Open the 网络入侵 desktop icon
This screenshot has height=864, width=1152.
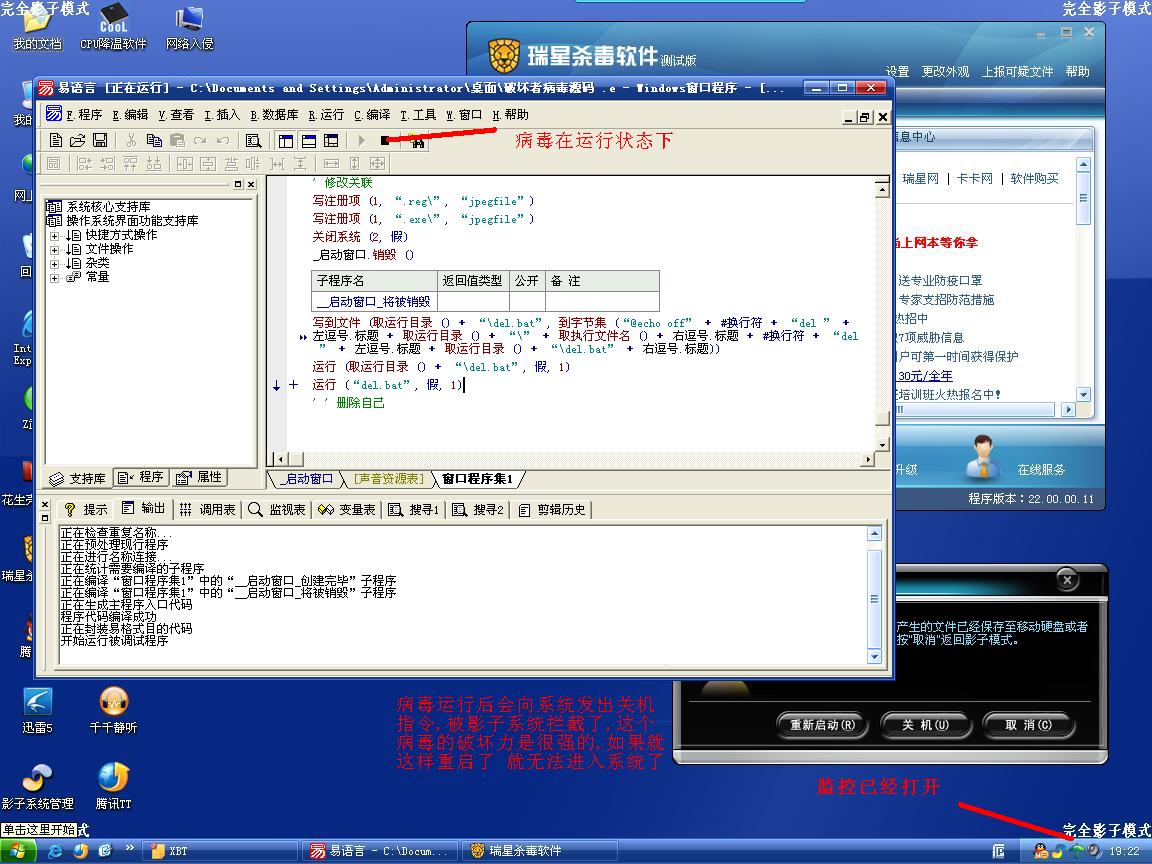(x=190, y=26)
